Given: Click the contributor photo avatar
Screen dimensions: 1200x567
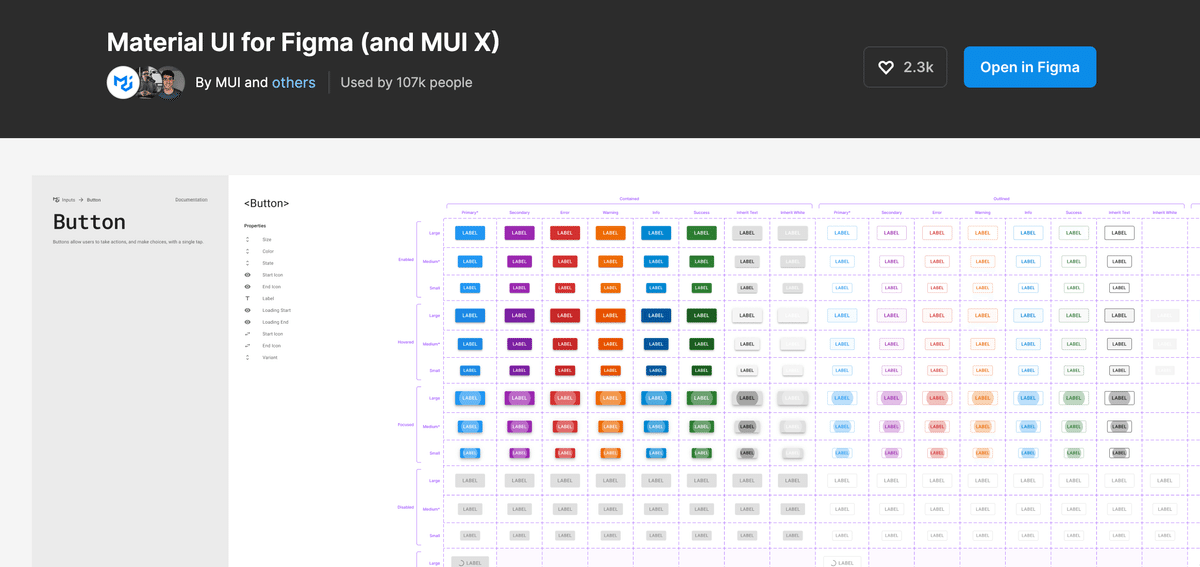Looking at the screenshot, I should pyautogui.click(x=168, y=82).
